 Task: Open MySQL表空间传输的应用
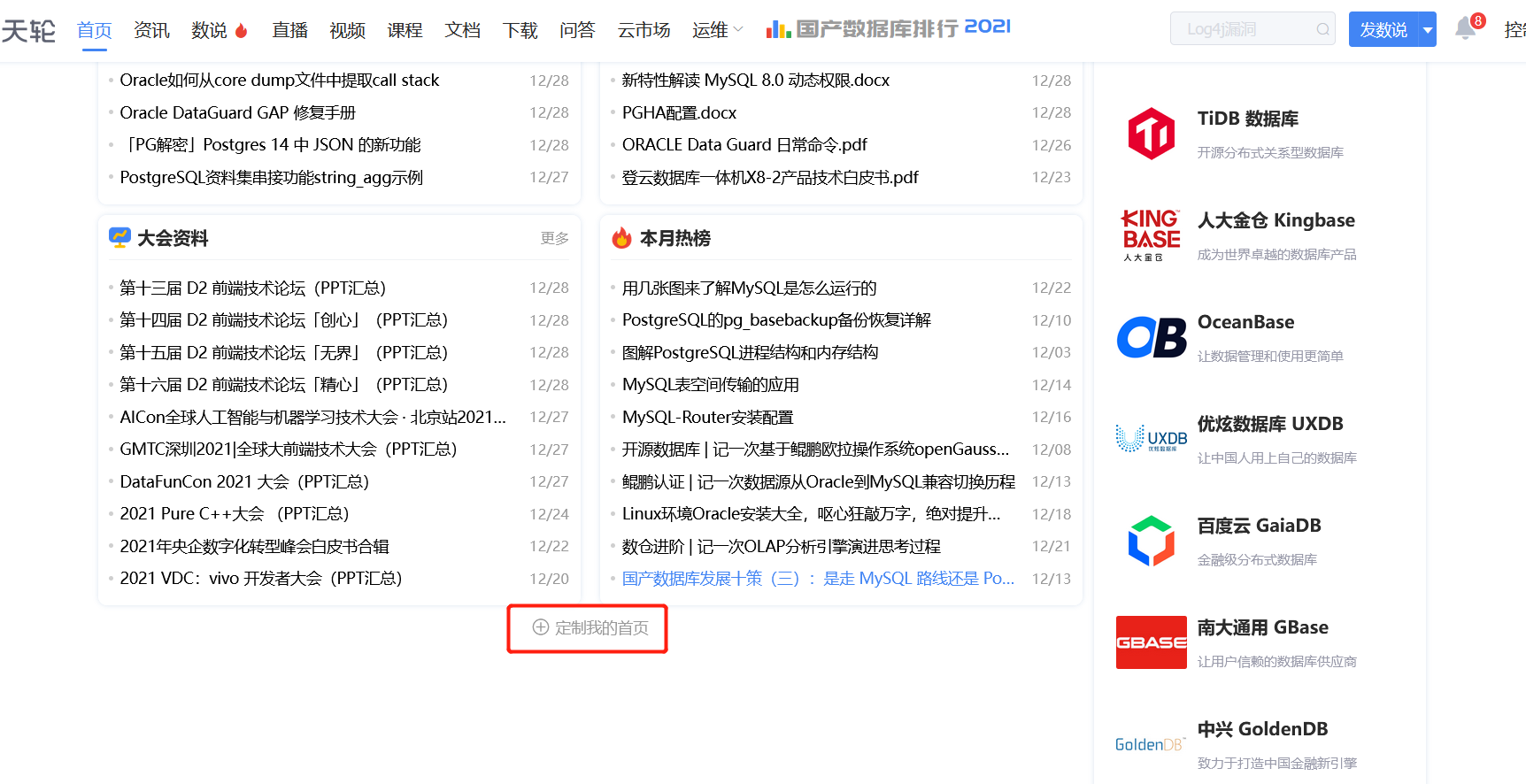click(x=710, y=384)
